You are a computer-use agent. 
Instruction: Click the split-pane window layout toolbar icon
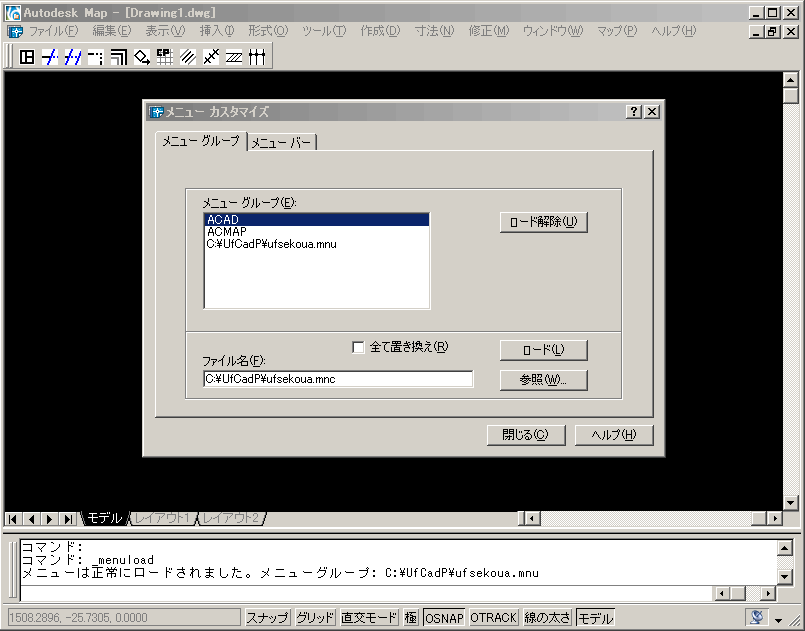(x=27, y=56)
